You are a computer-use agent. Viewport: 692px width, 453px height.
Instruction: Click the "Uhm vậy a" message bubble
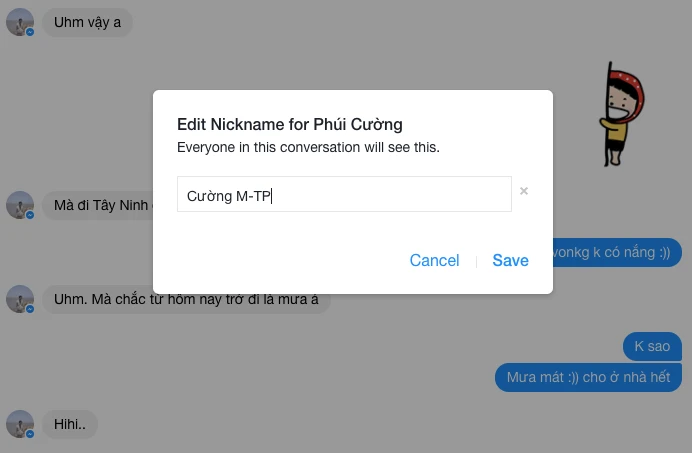point(87,21)
